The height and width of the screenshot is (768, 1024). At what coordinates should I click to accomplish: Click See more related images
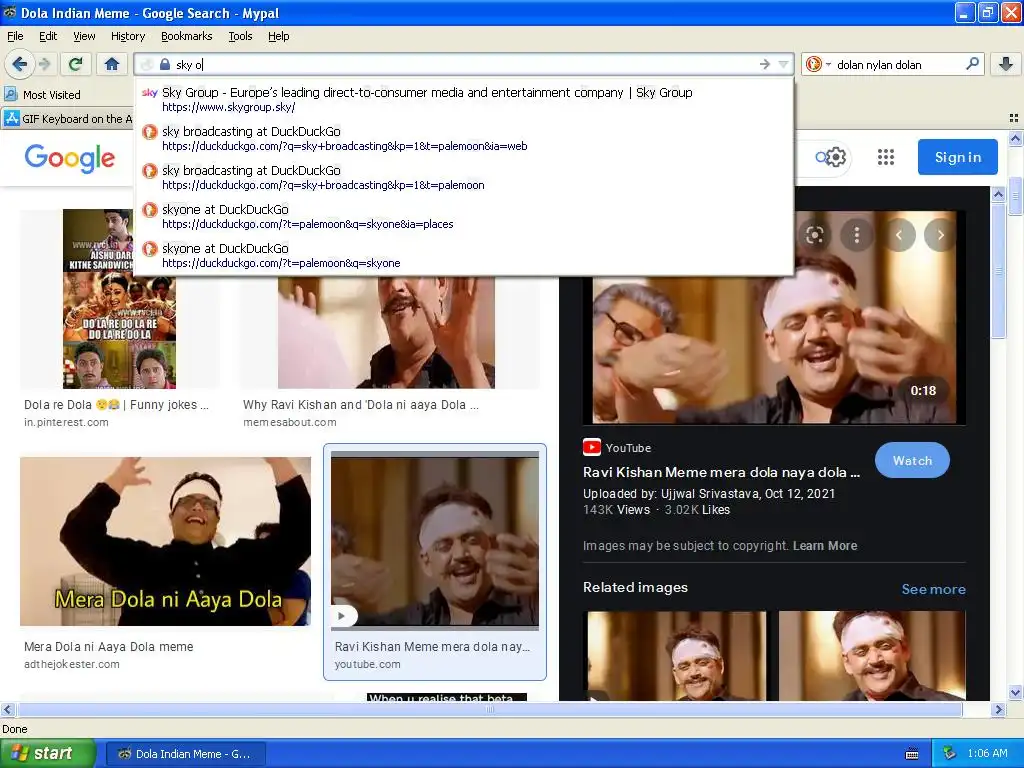coord(933,589)
